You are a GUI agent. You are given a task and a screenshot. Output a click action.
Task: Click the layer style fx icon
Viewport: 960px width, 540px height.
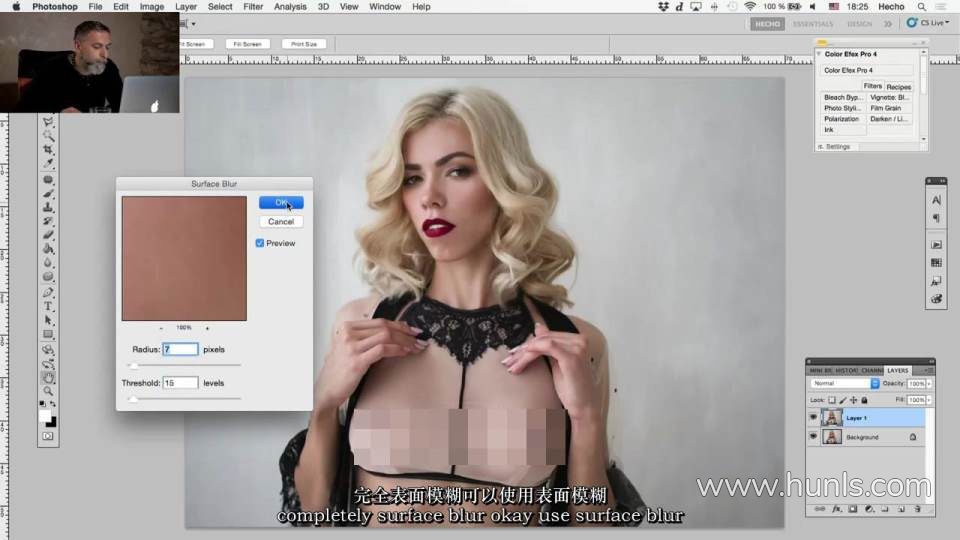click(x=836, y=509)
